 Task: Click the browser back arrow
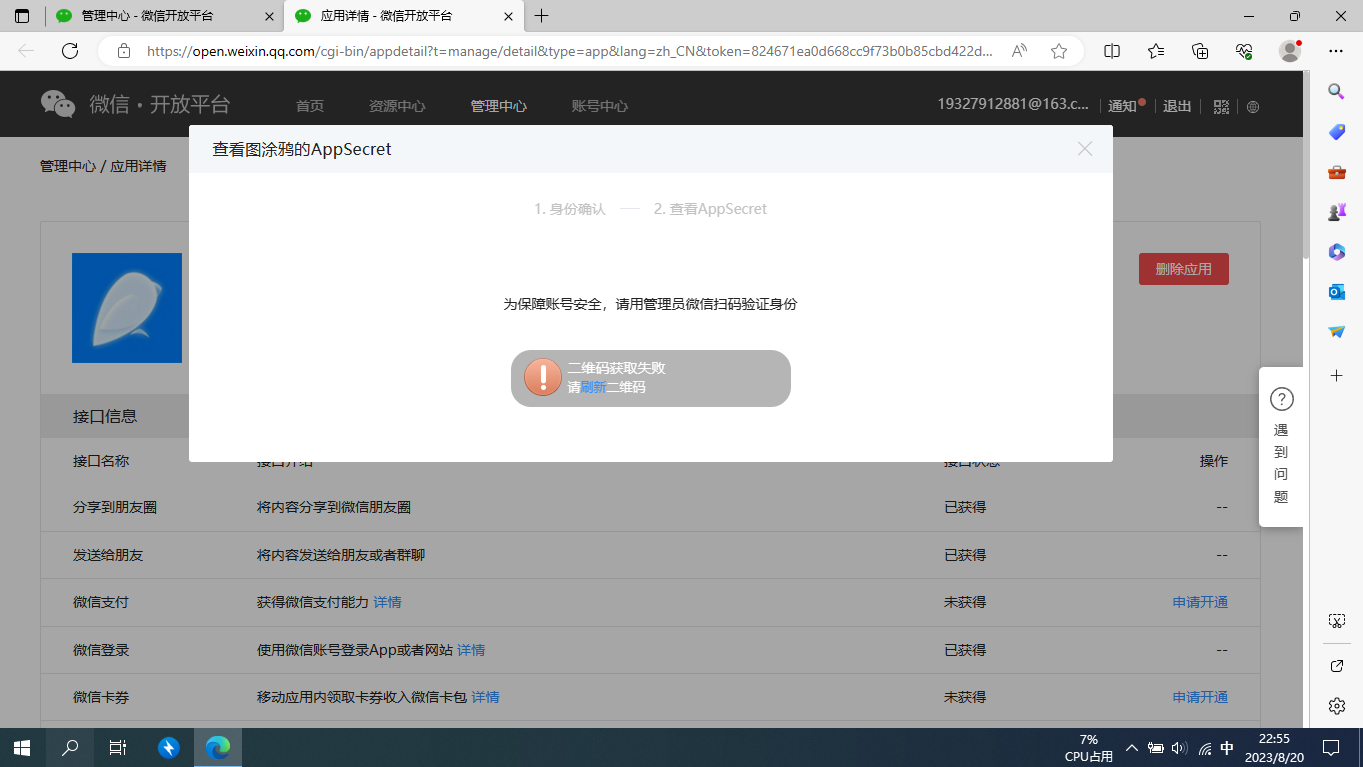tap(26, 51)
